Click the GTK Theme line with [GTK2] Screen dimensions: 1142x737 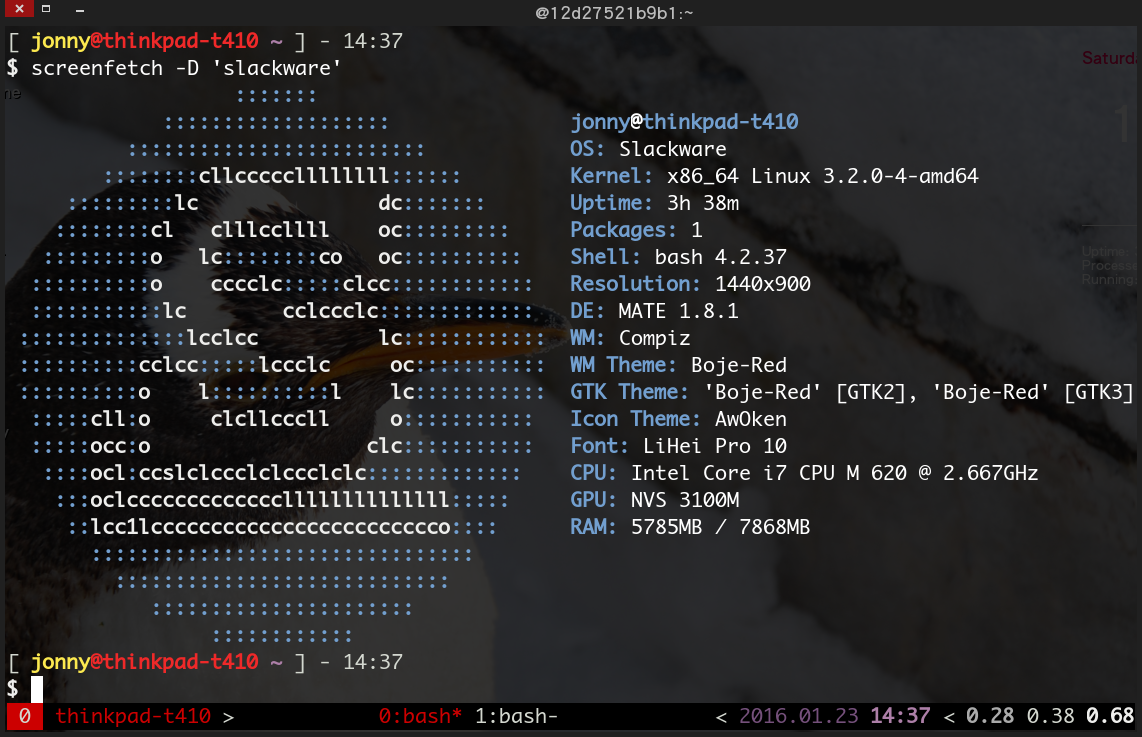pyautogui.click(x=851, y=392)
